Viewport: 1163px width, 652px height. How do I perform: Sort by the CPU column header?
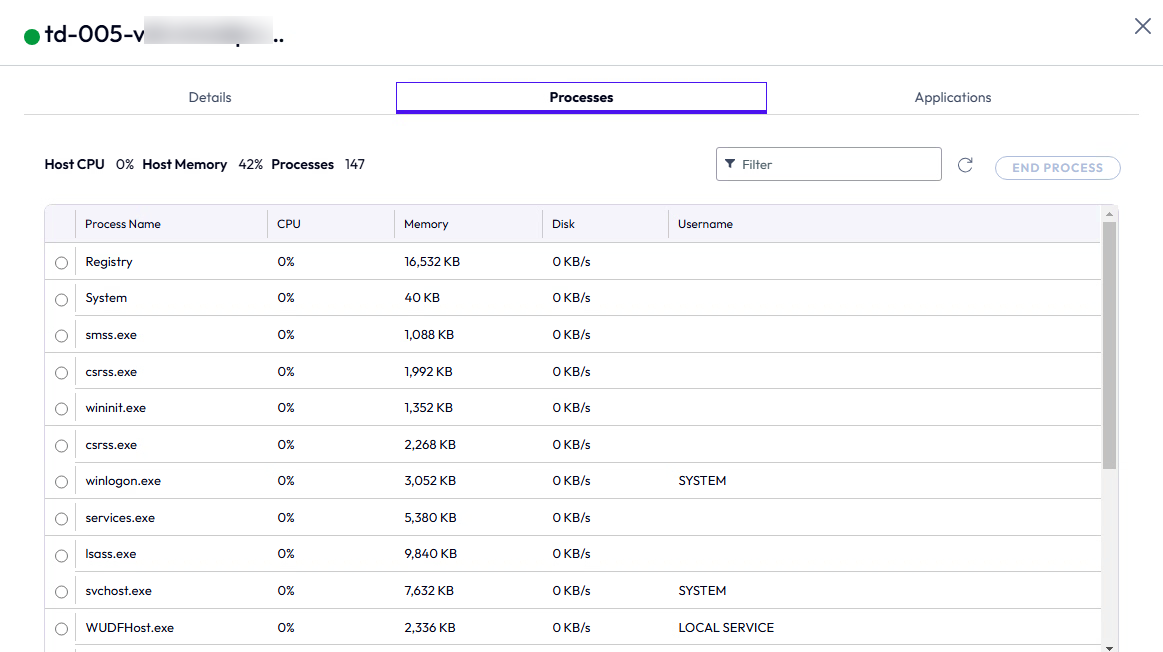pos(289,224)
